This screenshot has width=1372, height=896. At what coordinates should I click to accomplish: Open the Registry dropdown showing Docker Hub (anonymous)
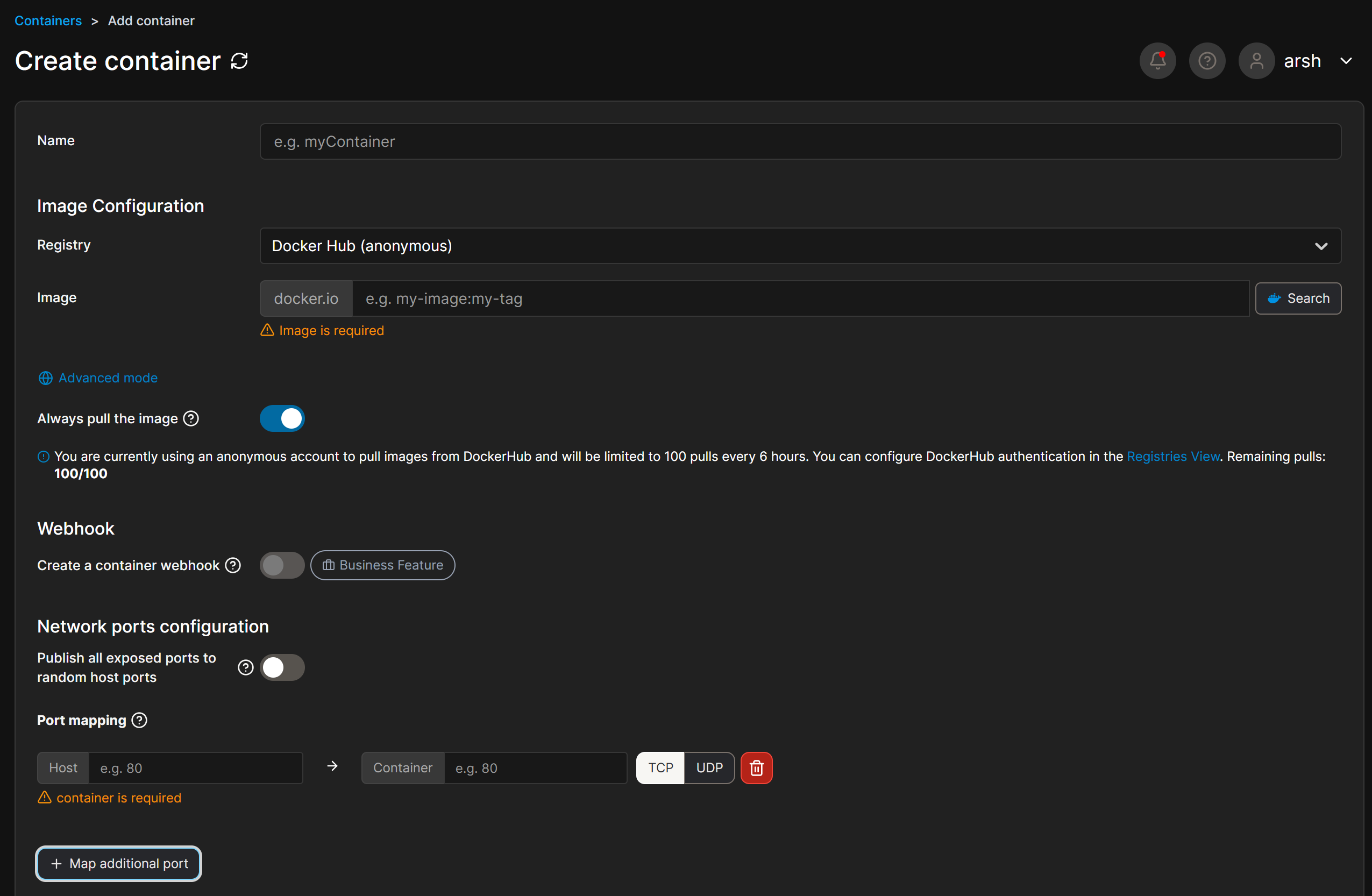click(800, 246)
